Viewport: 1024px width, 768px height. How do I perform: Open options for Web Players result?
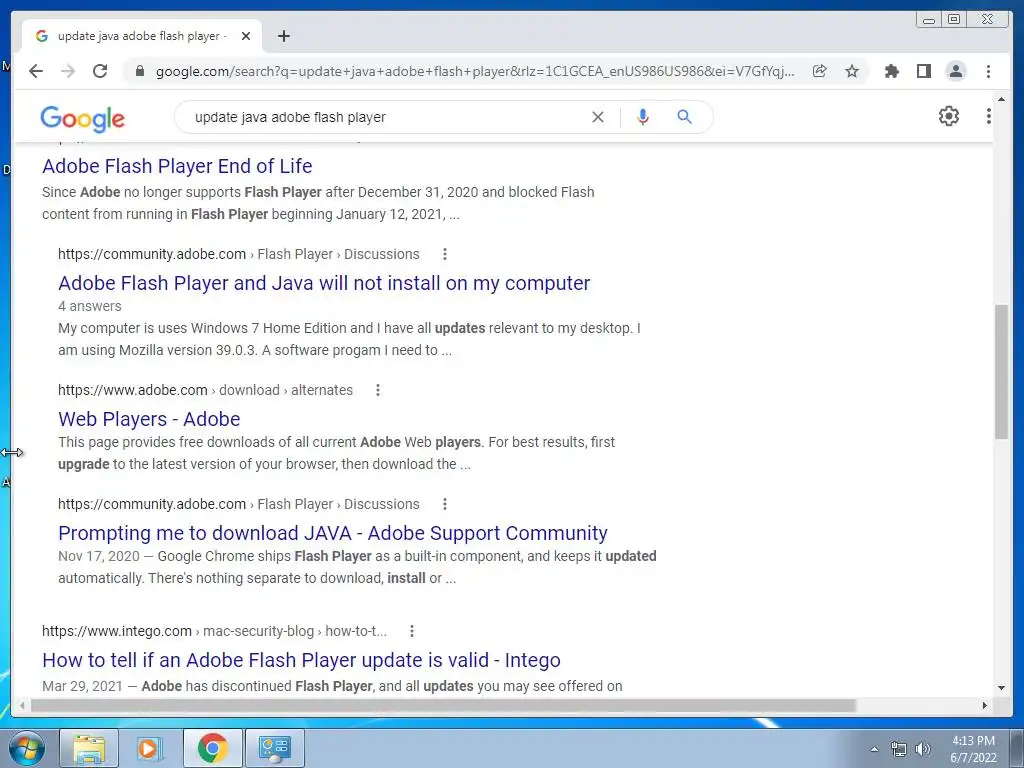click(x=377, y=390)
